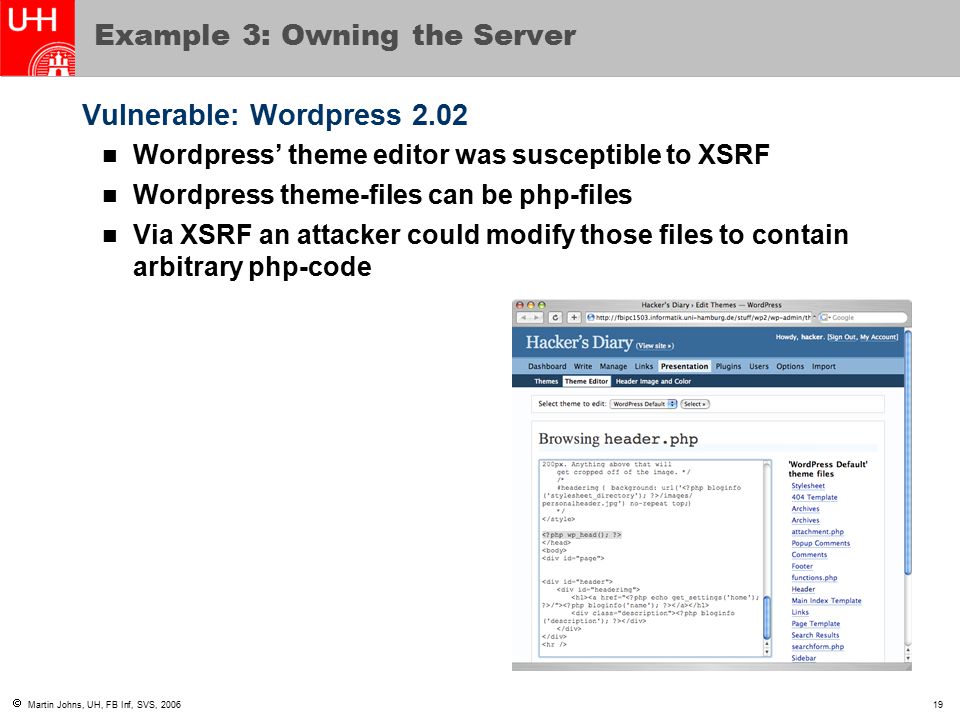Open the Import menu item
Image resolution: width=960 pixels, height=720 pixels.
pyautogui.click(x=823, y=366)
